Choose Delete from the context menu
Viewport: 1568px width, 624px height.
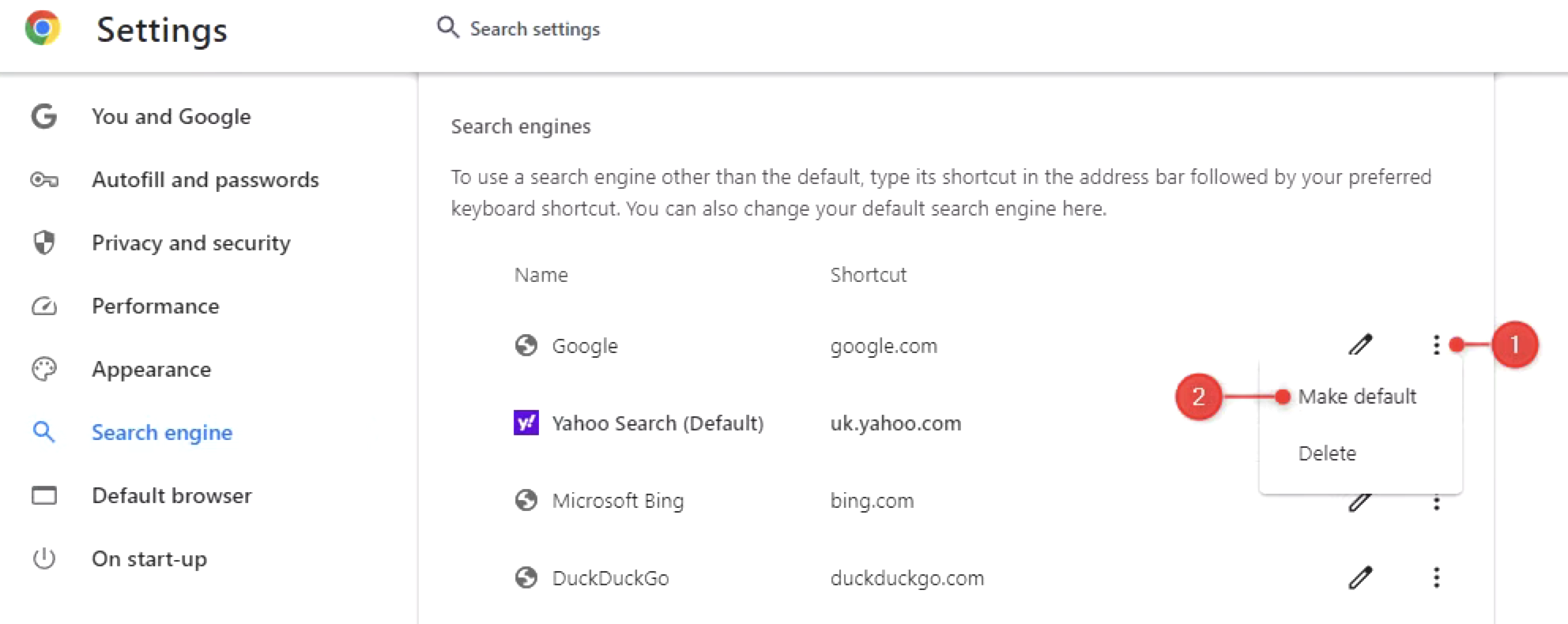pyautogui.click(x=1327, y=453)
